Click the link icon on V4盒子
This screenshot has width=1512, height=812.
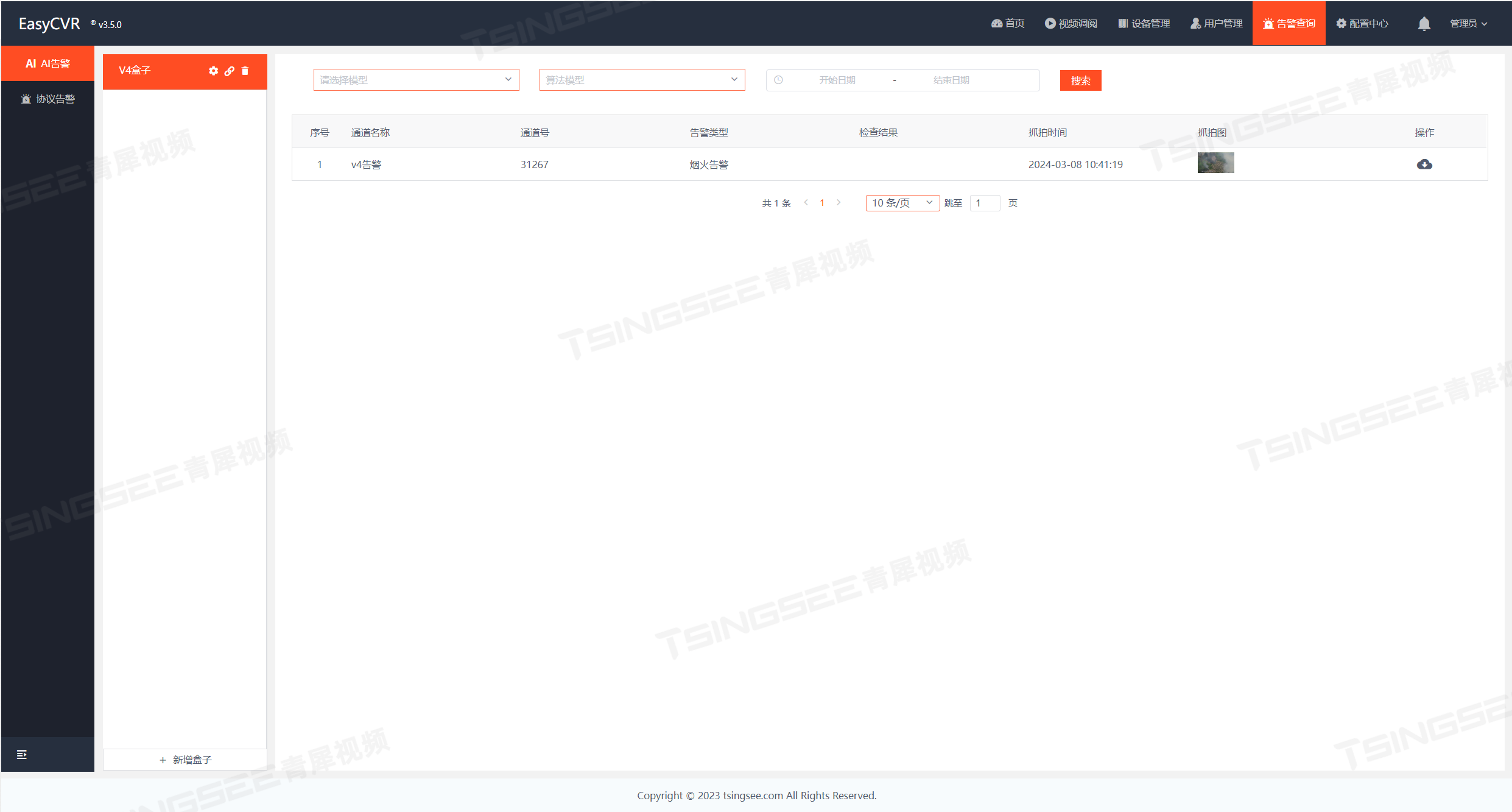(230, 71)
